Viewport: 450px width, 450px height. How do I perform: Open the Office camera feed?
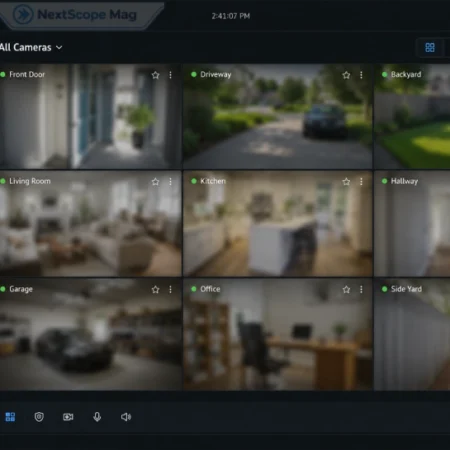pos(277,334)
